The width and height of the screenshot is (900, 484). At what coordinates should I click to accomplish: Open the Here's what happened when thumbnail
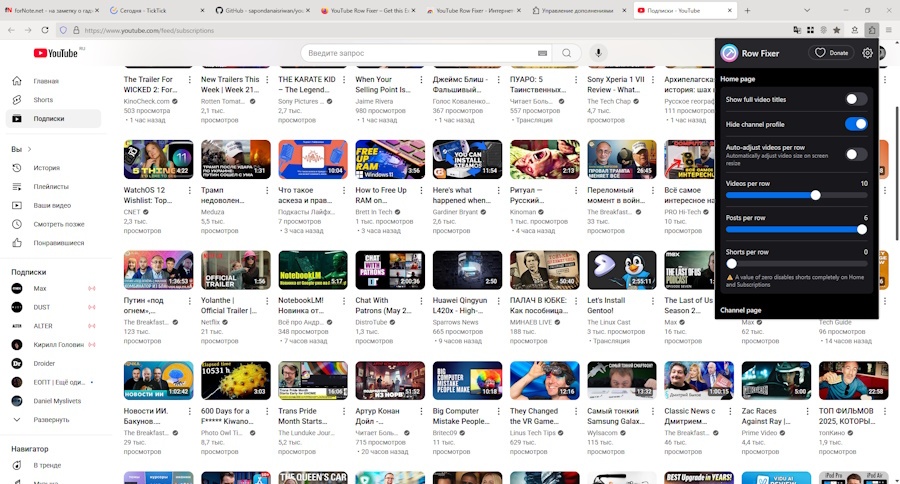pos(467,159)
